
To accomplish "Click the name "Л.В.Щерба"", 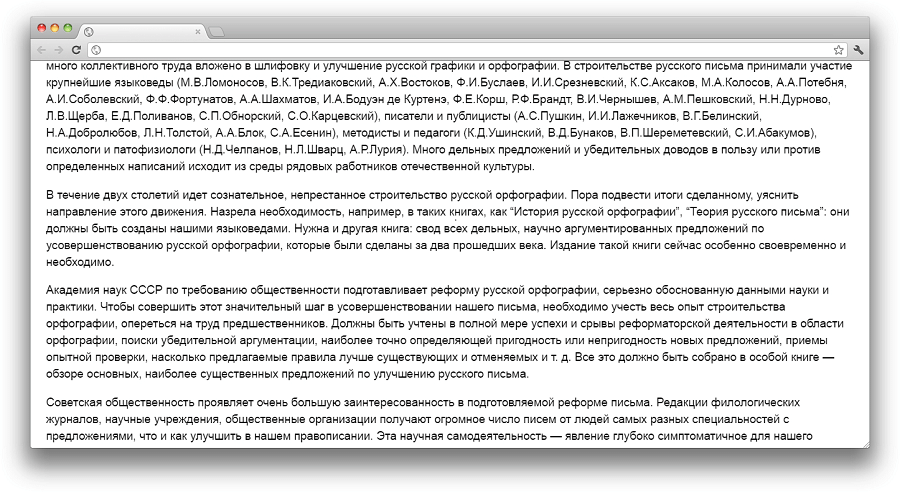I will (75, 116).
